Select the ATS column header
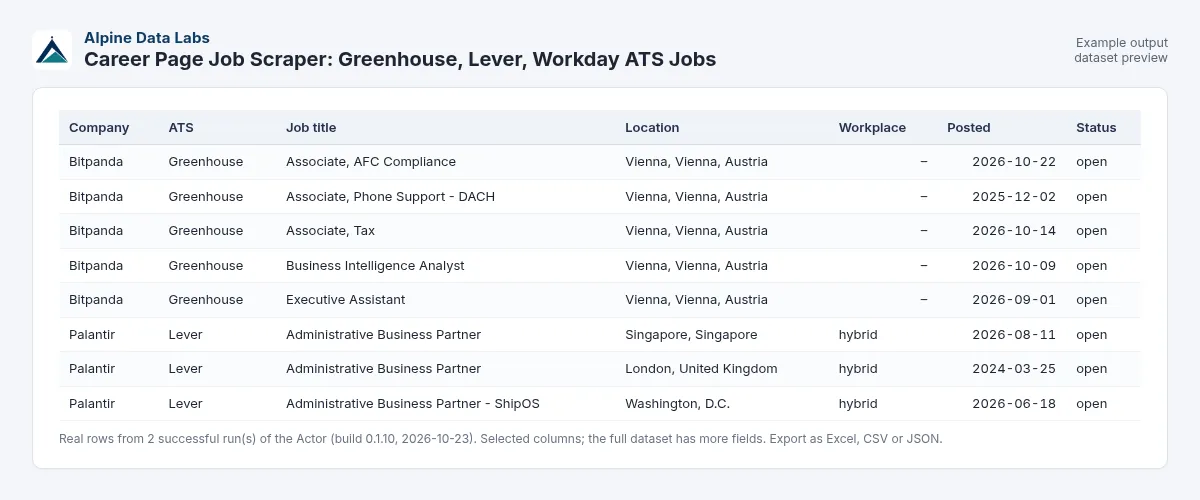The width and height of the screenshot is (1200, 500). coord(181,128)
